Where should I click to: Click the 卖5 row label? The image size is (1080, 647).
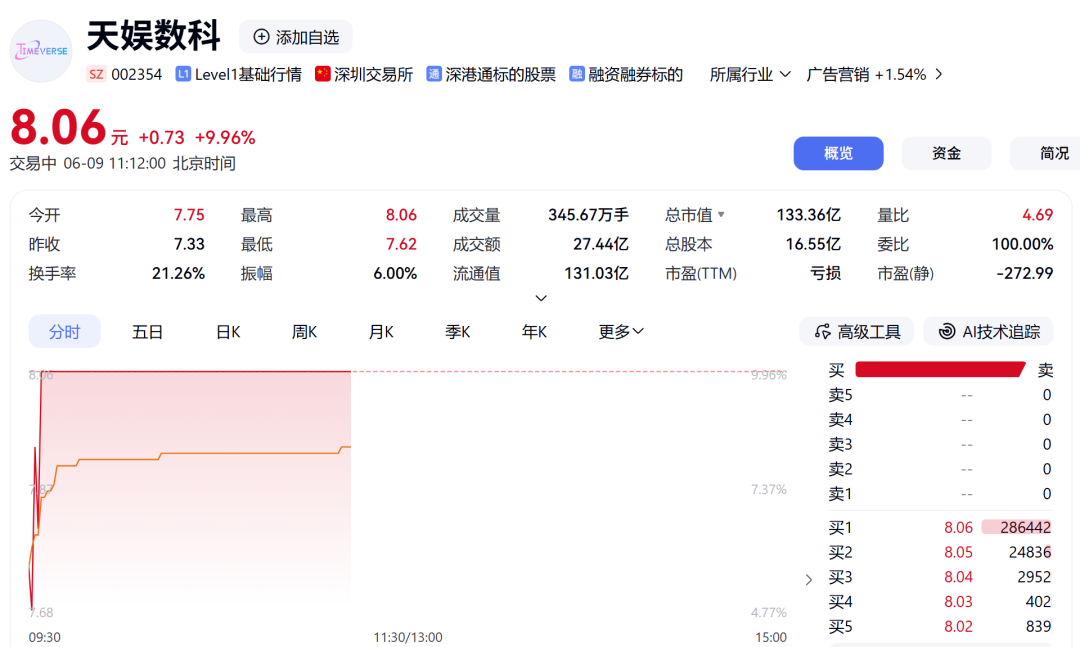(x=840, y=395)
